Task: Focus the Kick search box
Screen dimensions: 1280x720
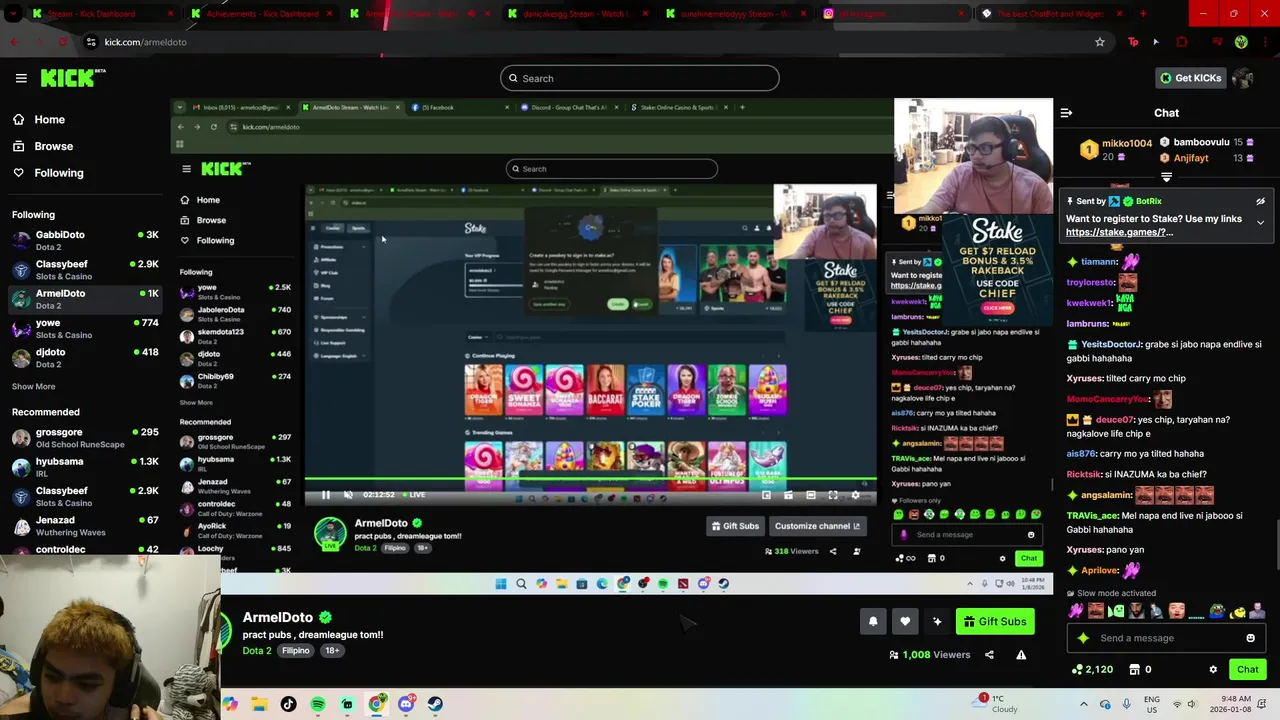Action: point(640,78)
